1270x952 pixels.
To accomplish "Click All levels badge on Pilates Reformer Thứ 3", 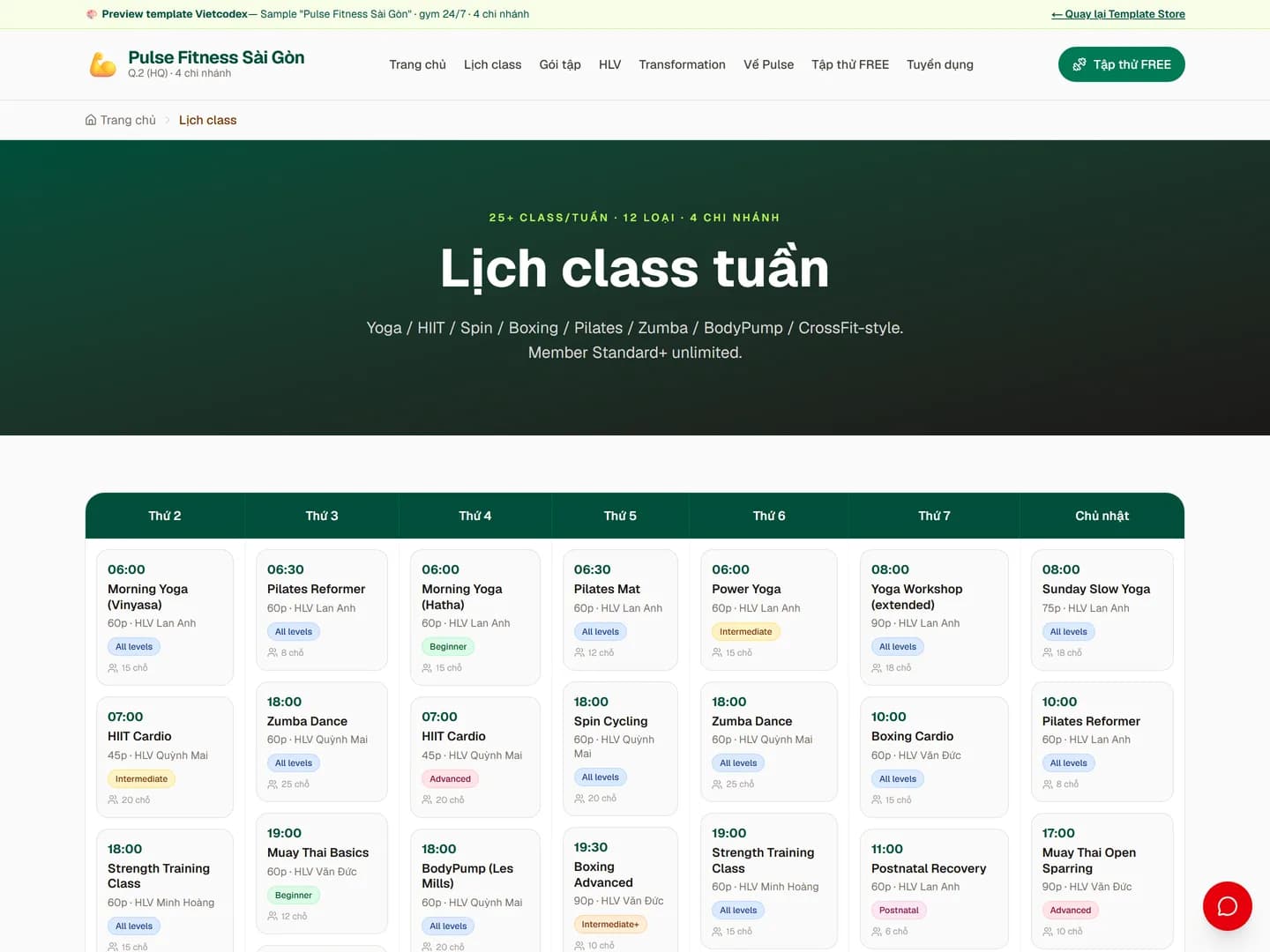I will tap(294, 632).
